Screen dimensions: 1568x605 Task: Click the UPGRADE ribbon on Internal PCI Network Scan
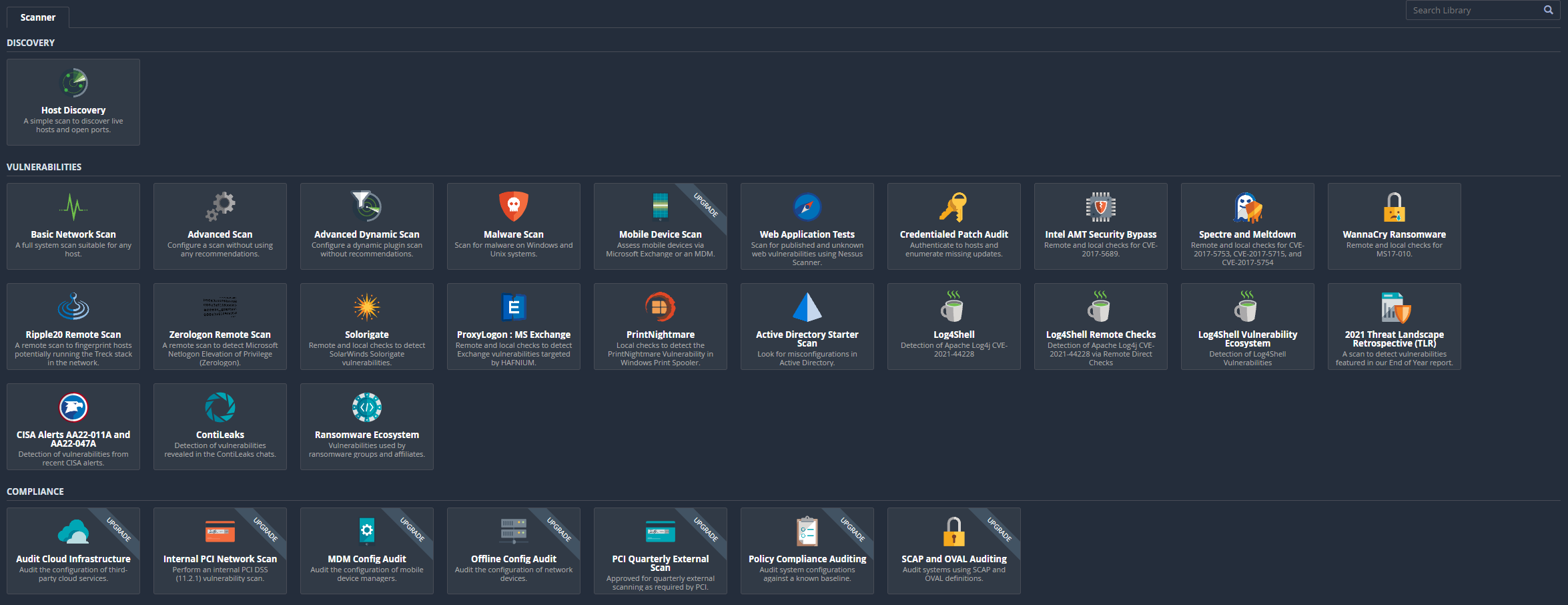click(266, 530)
